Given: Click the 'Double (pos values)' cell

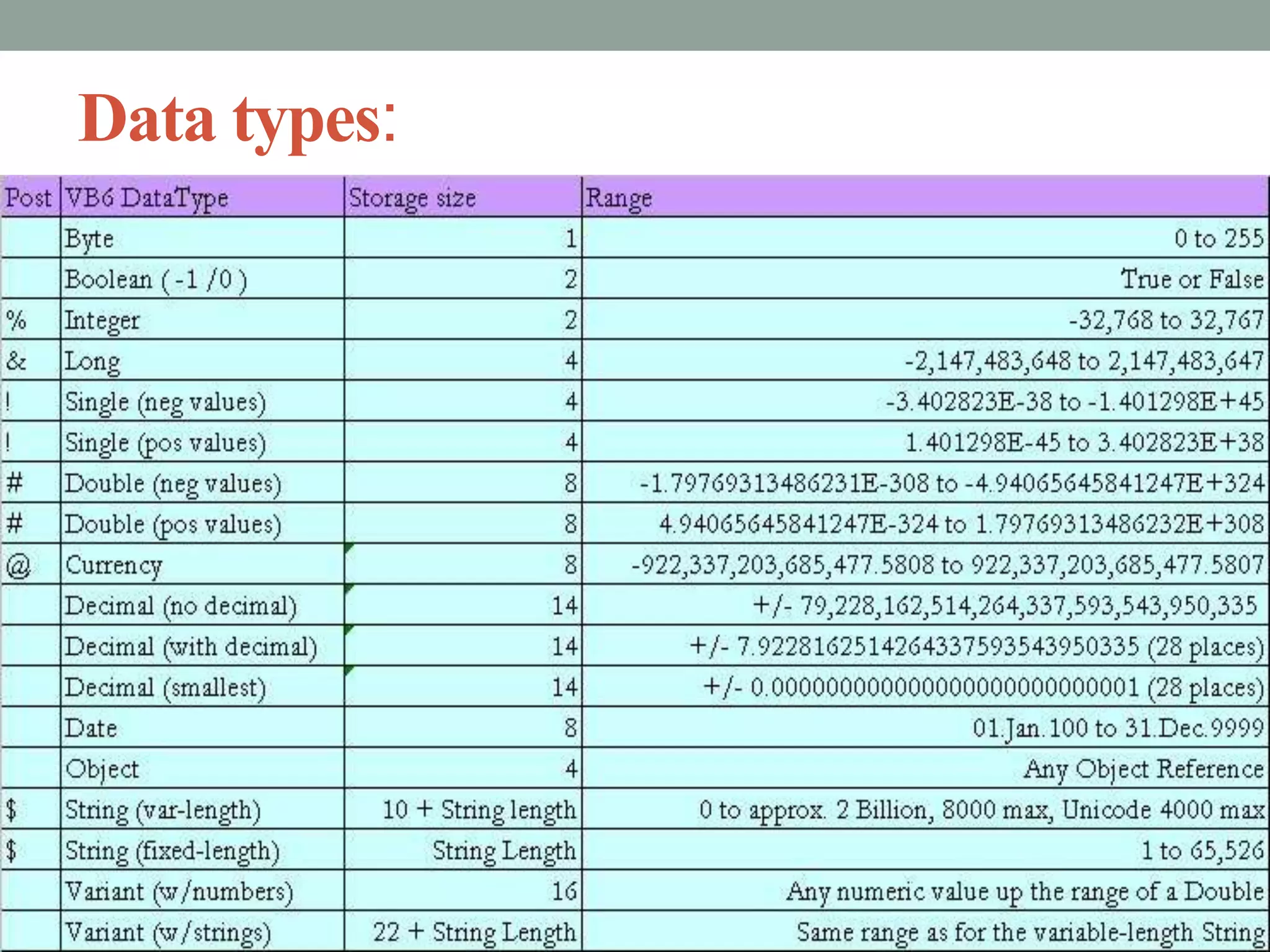Looking at the screenshot, I should 203,524.
